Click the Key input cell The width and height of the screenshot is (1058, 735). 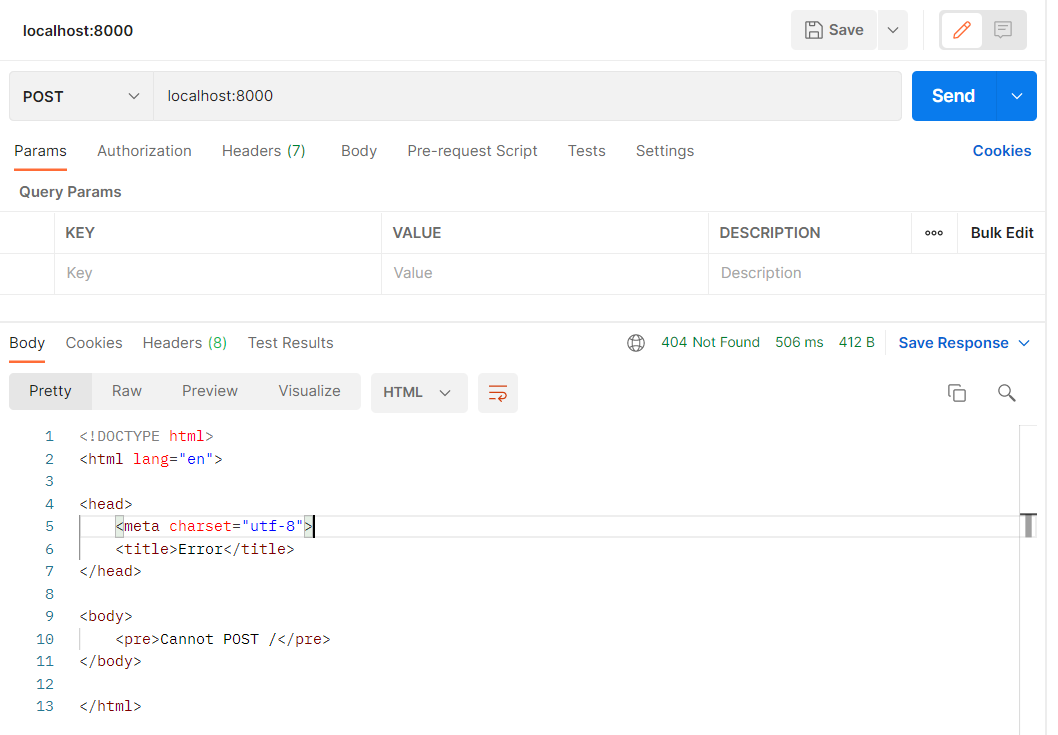point(218,273)
